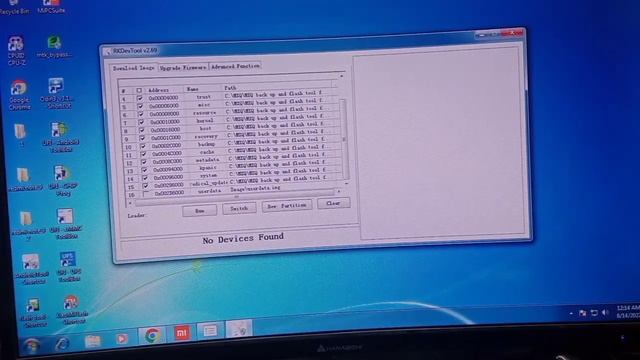Image resolution: width=640 pixels, height=360 pixels.
Task: Open the UFI - CHIP Prog shortcut
Action: coord(62,181)
